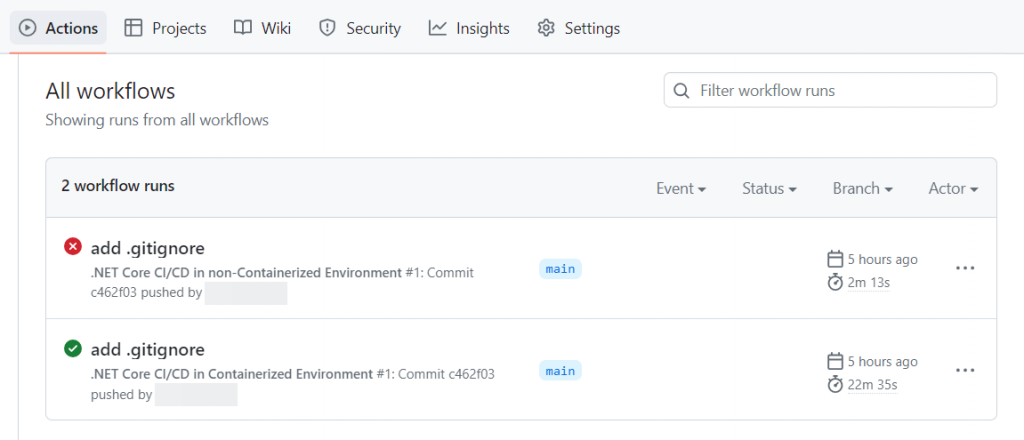The width and height of the screenshot is (1024, 440).
Task: Expand the Event filter dropdown
Action: 681,188
